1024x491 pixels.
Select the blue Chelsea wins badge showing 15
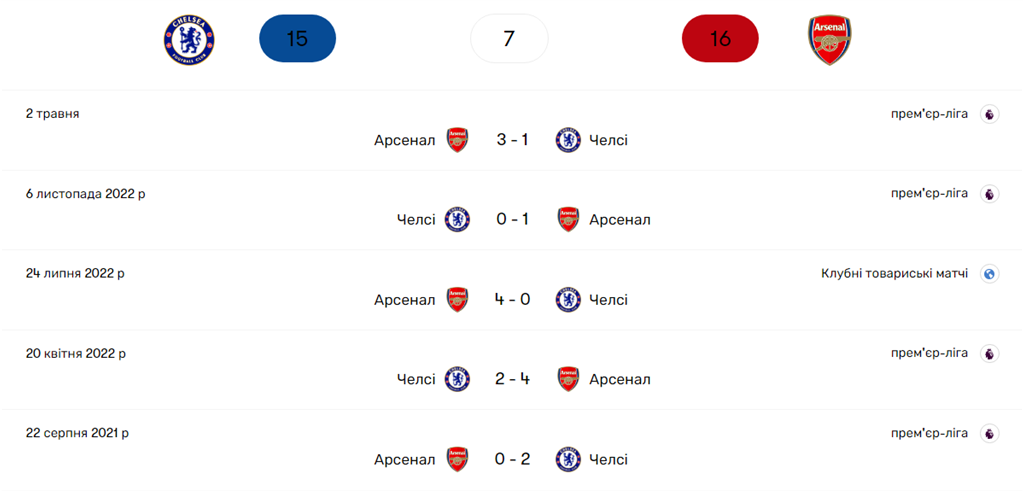pos(297,40)
